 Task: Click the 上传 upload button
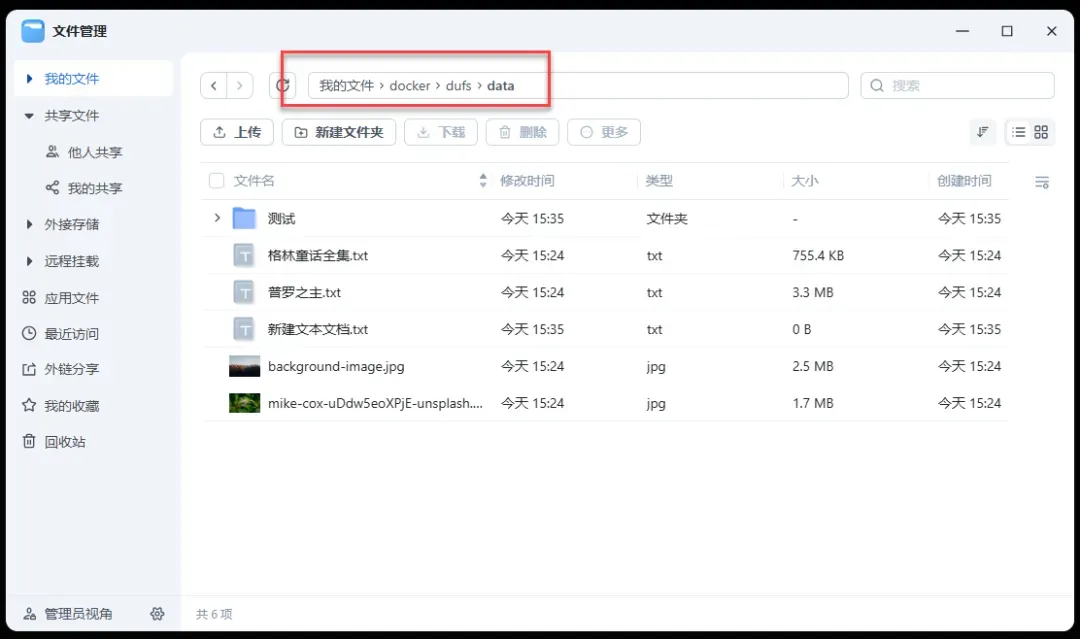tap(237, 132)
